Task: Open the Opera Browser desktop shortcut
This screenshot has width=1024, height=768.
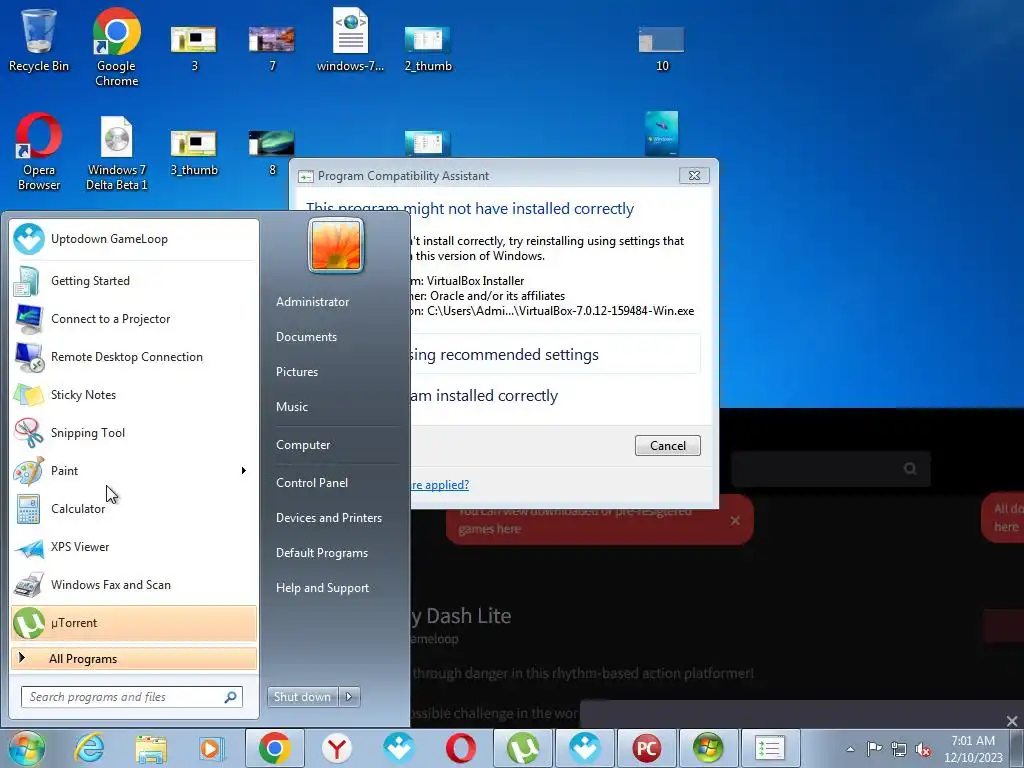Action: pos(39,152)
